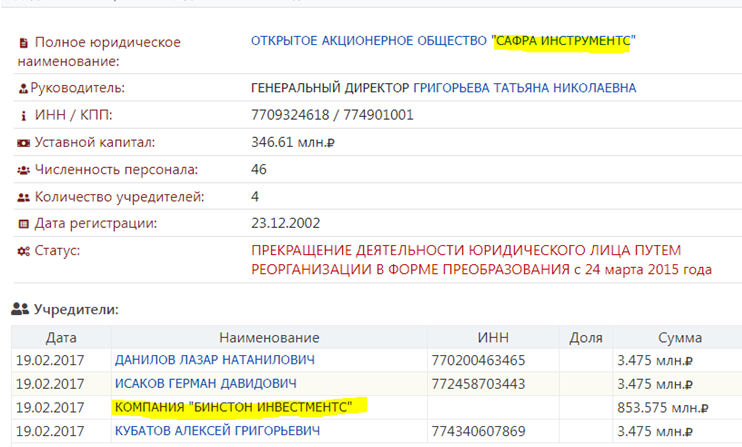Select ИНН 772458703443 in Исаков row
The height and width of the screenshot is (447, 742).
(x=478, y=384)
